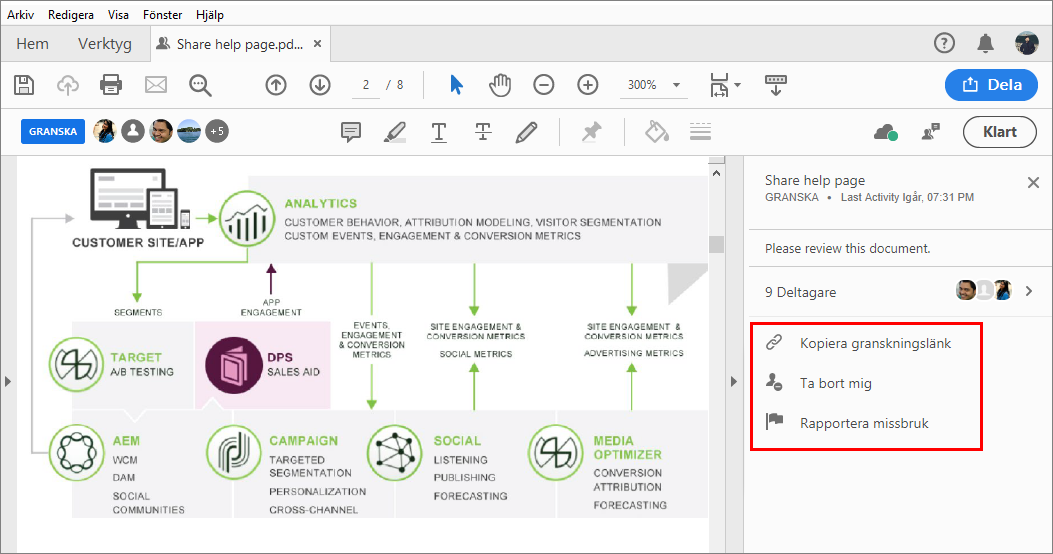Close the Share help page.pdf tab
1053x554 pixels.
pyautogui.click(x=318, y=44)
